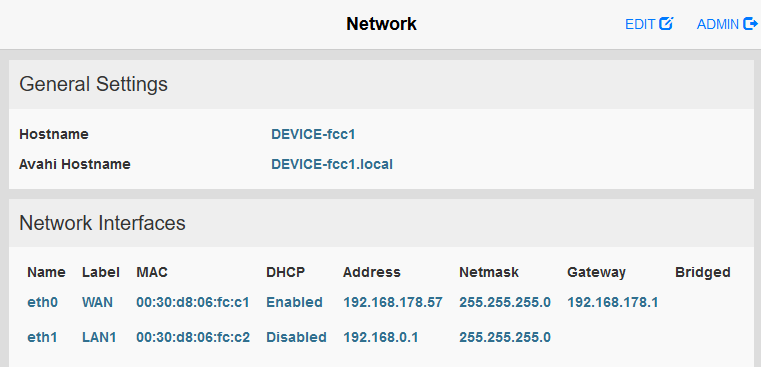The width and height of the screenshot is (761, 367).
Task: Click the Enabled DHCP status for eth0
Action: coord(295,302)
